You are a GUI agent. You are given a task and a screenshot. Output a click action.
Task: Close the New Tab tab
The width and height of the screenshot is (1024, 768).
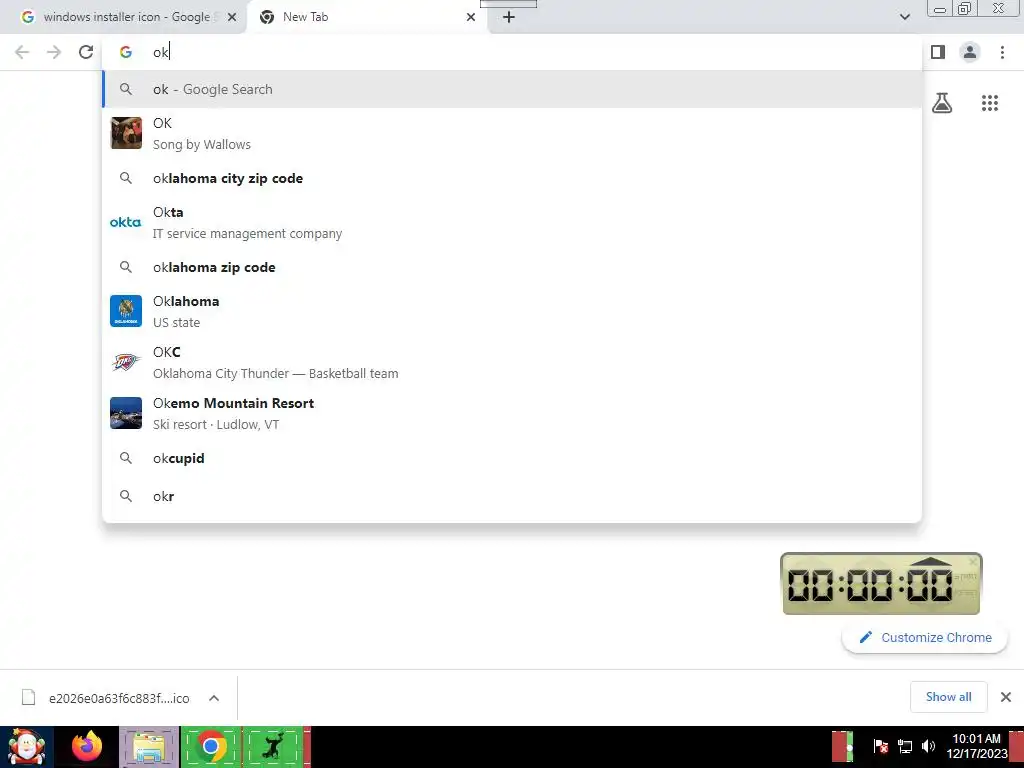(471, 17)
